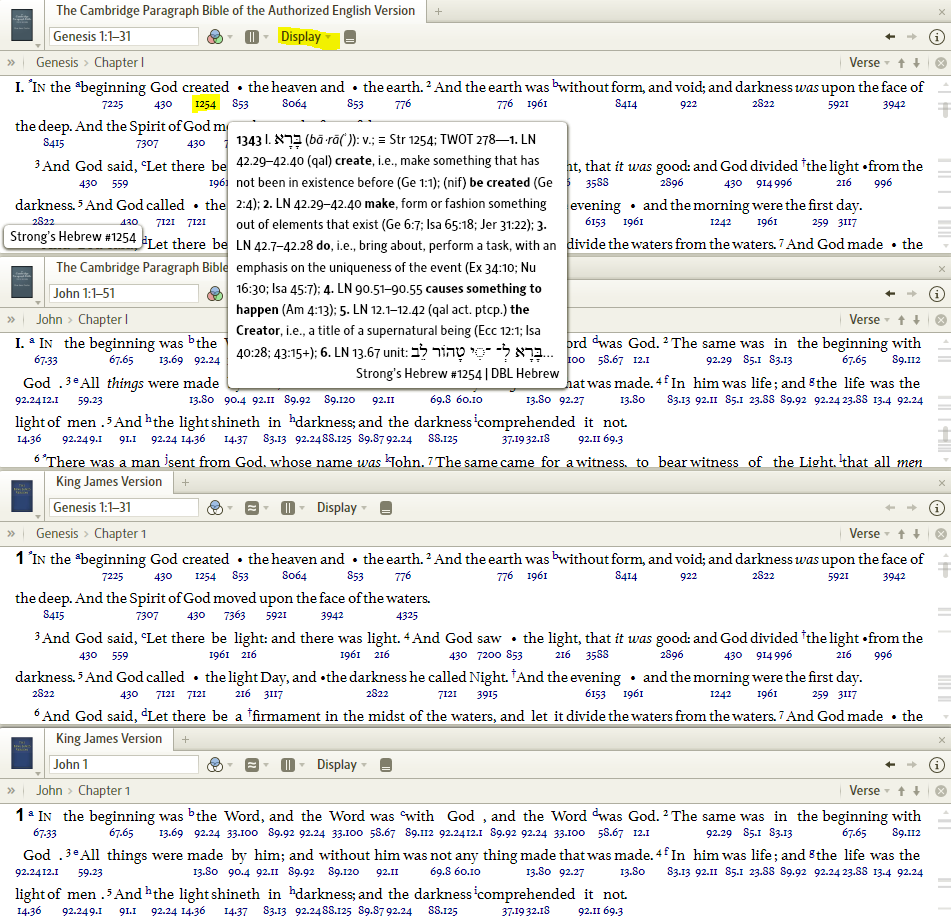
Task: Click Strong's number 8064 in KJV Genesis panel
Action: click(x=294, y=576)
